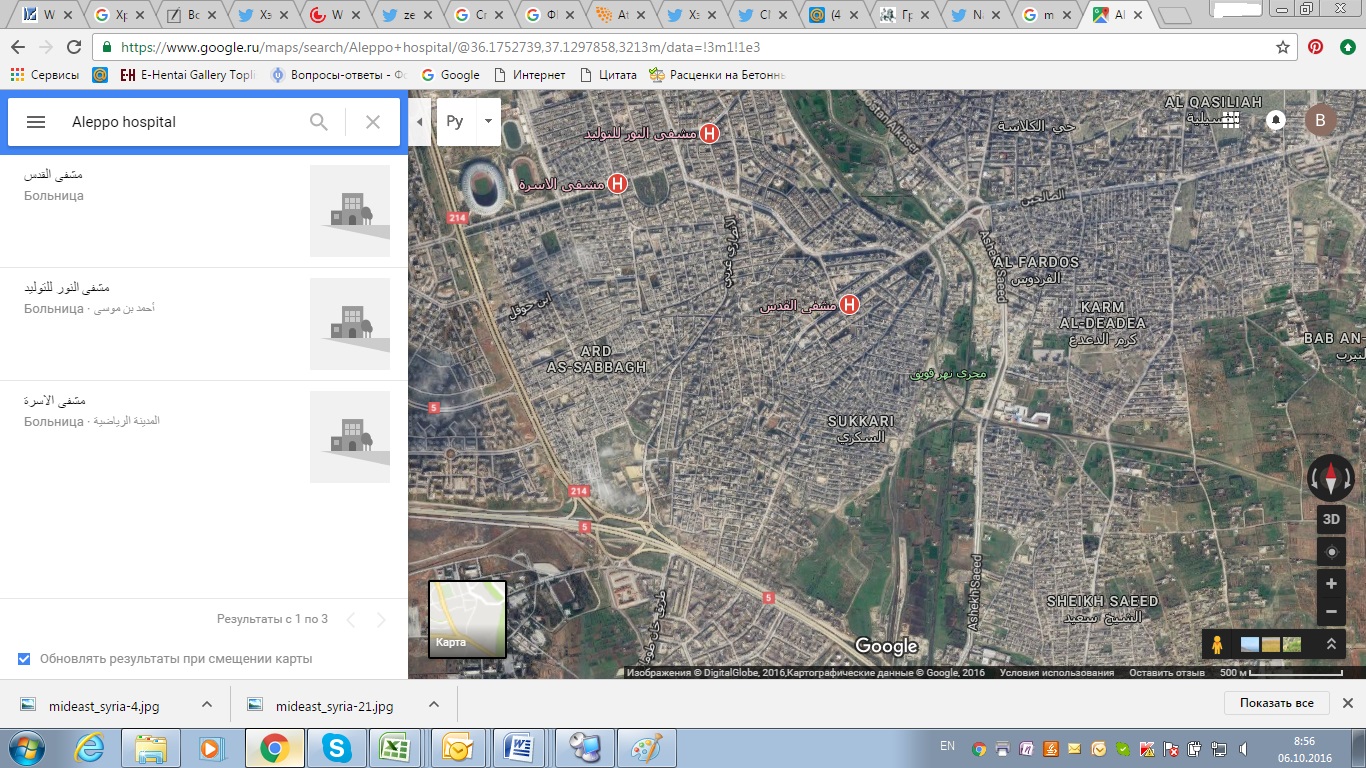Click the search magnifier icon
This screenshot has width=1366, height=768.
click(x=319, y=122)
